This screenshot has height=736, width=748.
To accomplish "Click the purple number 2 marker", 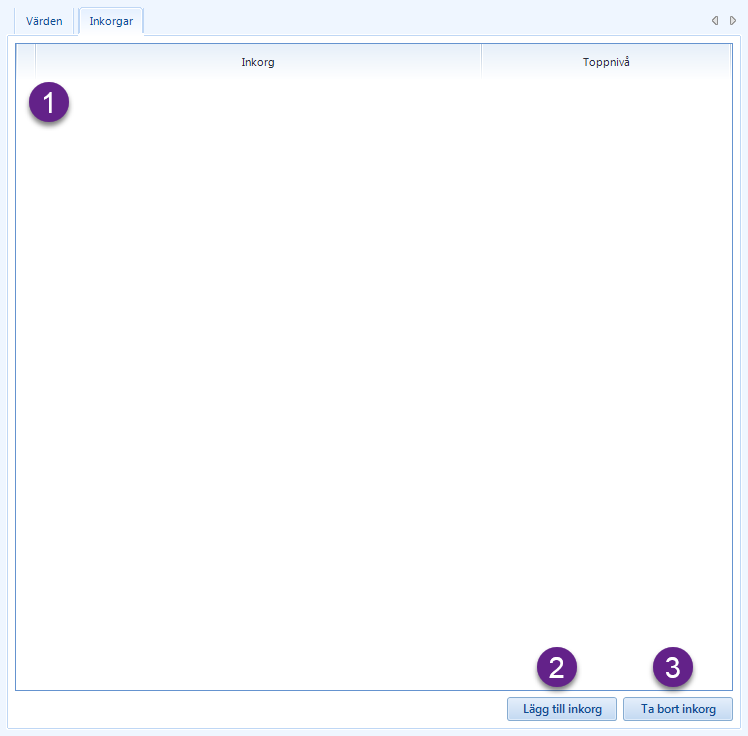I will coord(557,667).
